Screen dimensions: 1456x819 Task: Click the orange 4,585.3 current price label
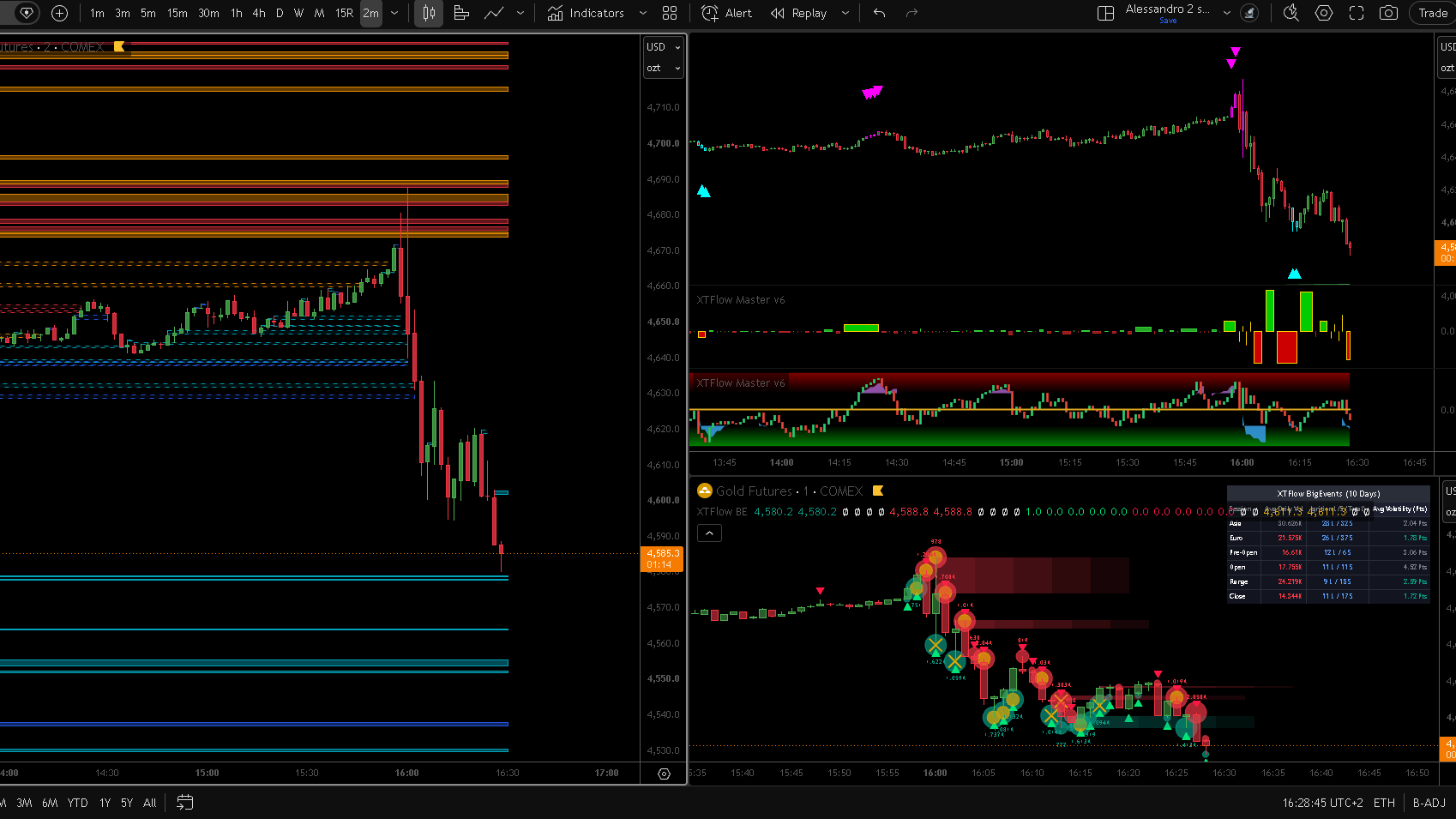coord(662,558)
